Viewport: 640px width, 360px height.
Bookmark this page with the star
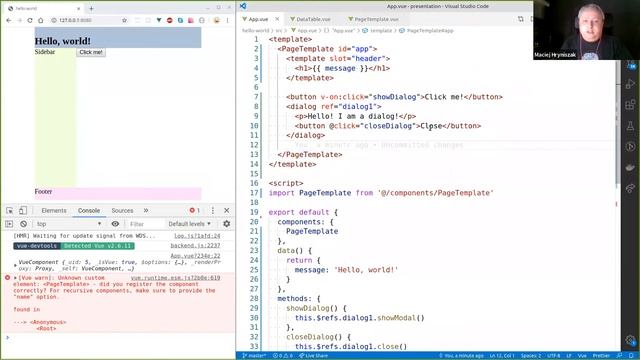click(124, 20)
